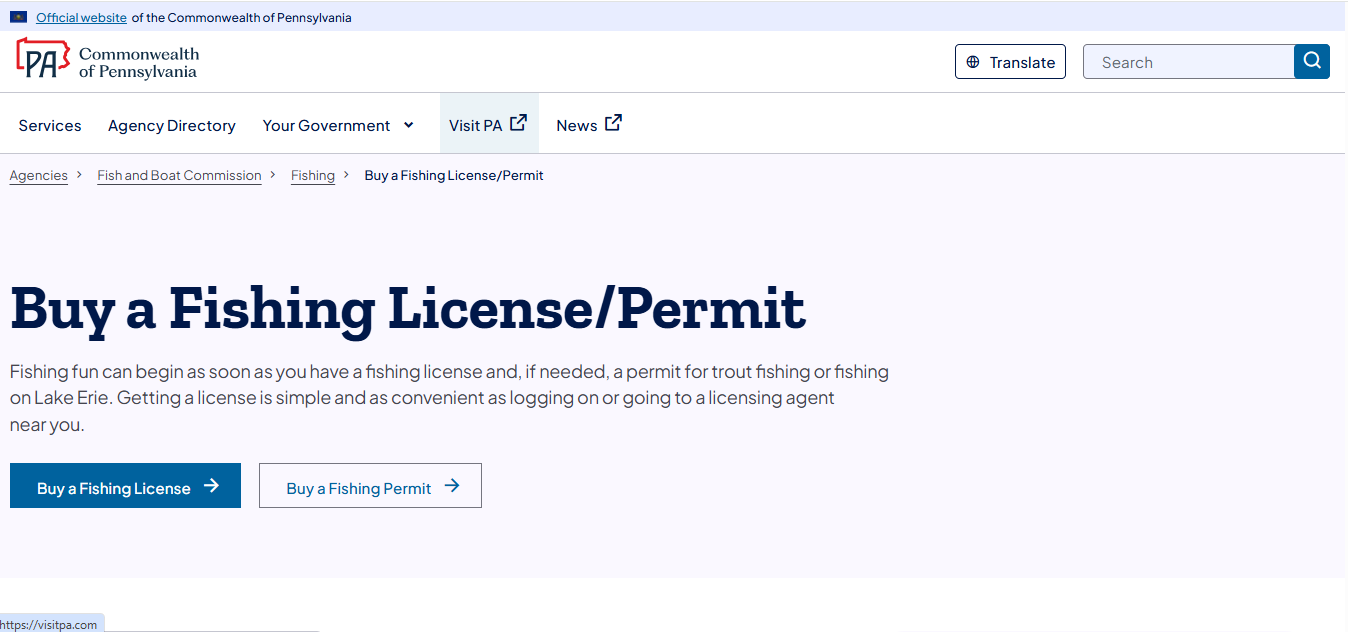Click Buy a Fishing Permit button
Screen dimensions: 1348x632
(370, 485)
